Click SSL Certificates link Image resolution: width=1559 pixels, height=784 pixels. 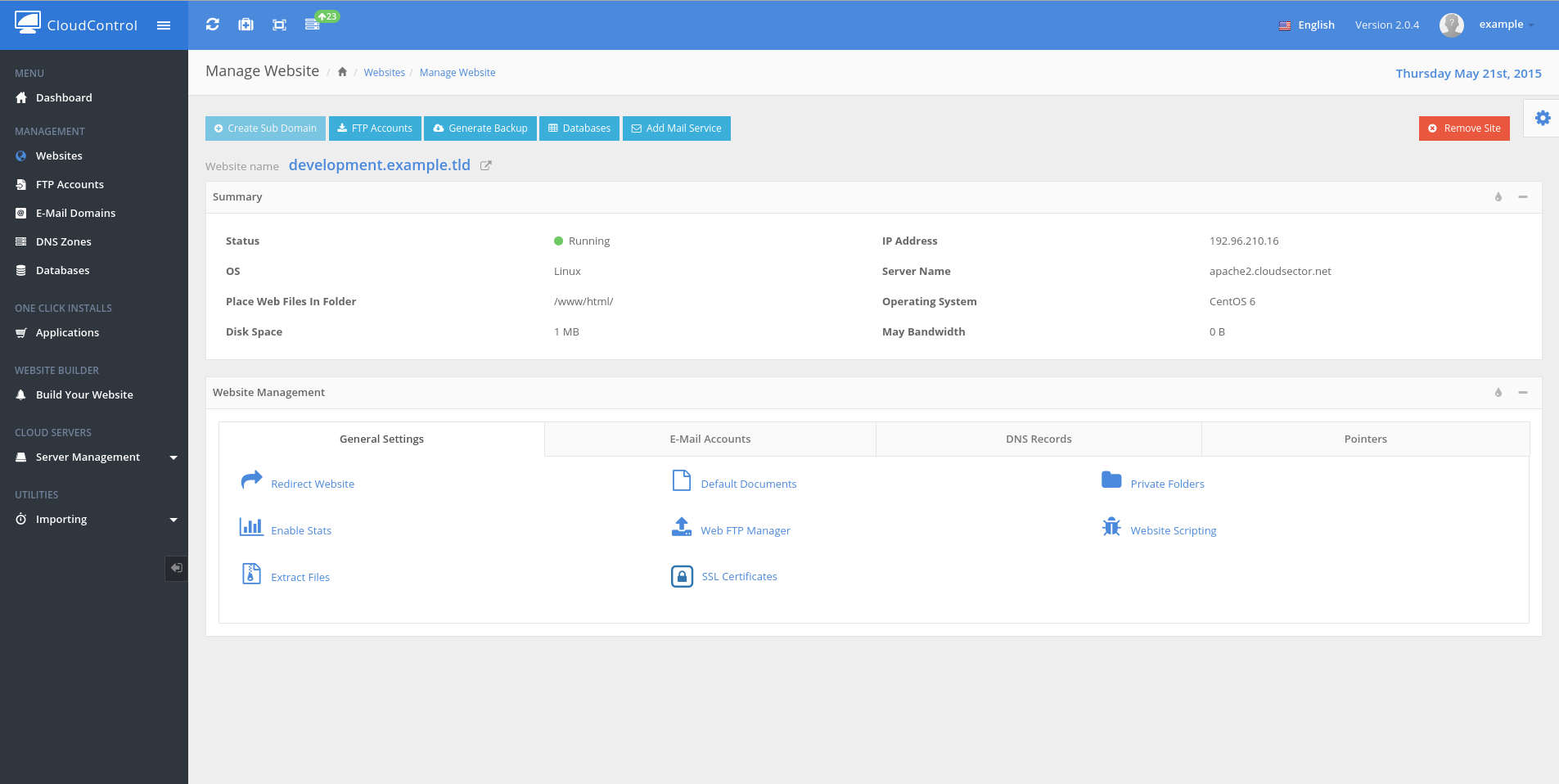pyautogui.click(x=740, y=576)
